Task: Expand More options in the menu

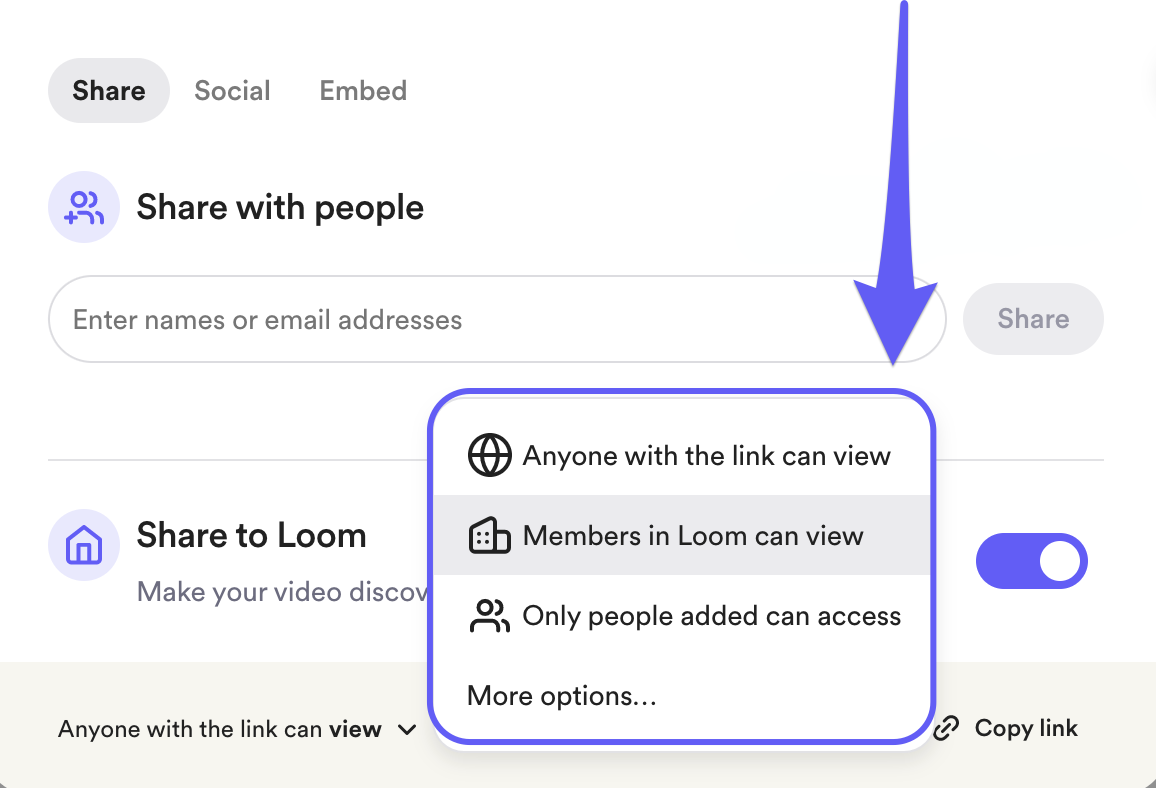Action: (x=561, y=695)
